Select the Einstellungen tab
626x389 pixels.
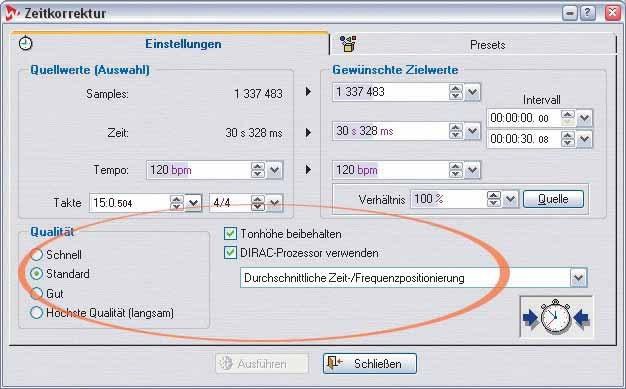click(x=170, y=43)
